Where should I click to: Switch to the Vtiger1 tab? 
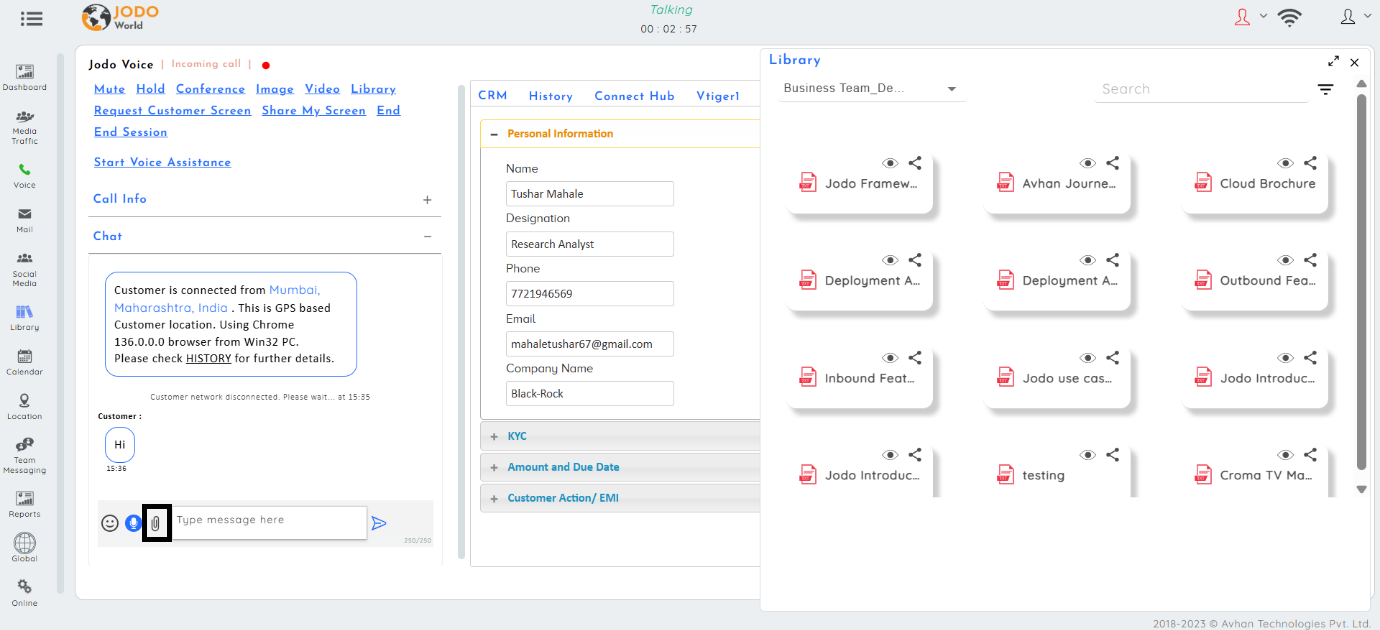[717, 96]
